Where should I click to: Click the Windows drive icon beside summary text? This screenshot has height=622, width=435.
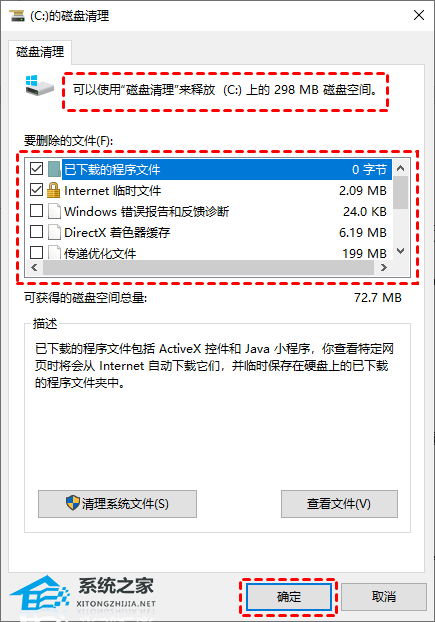(x=39, y=85)
